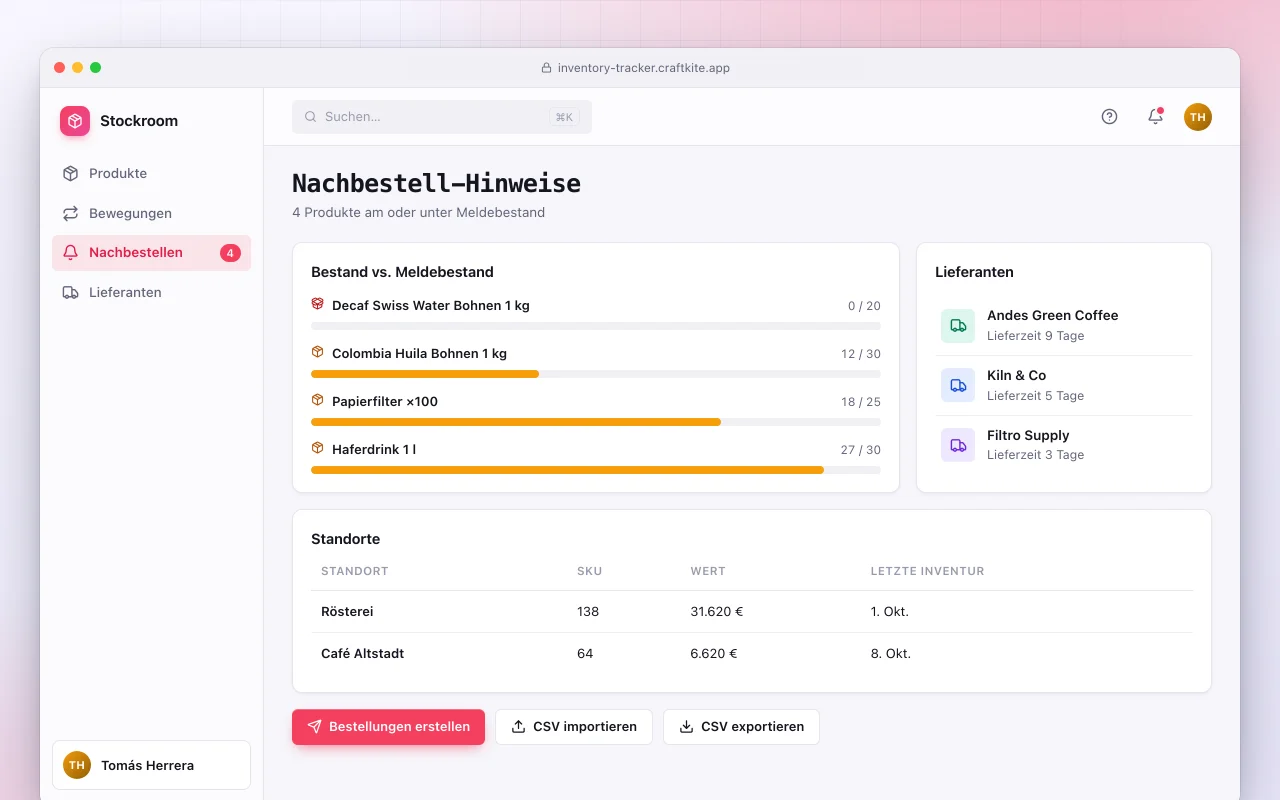This screenshot has height=800, width=1280.
Task: Click the avatar beside Tomás Herrera in the sidebar
Action: tap(77, 765)
